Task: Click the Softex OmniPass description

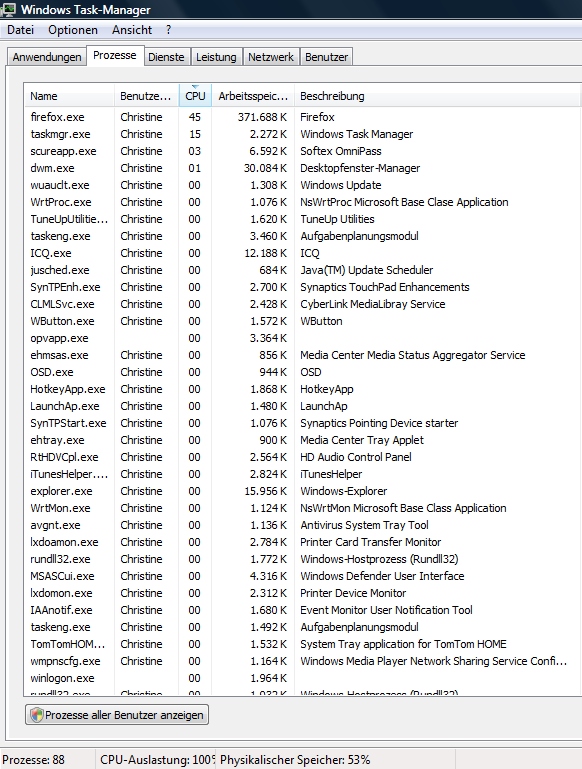Action: click(341, 152)
